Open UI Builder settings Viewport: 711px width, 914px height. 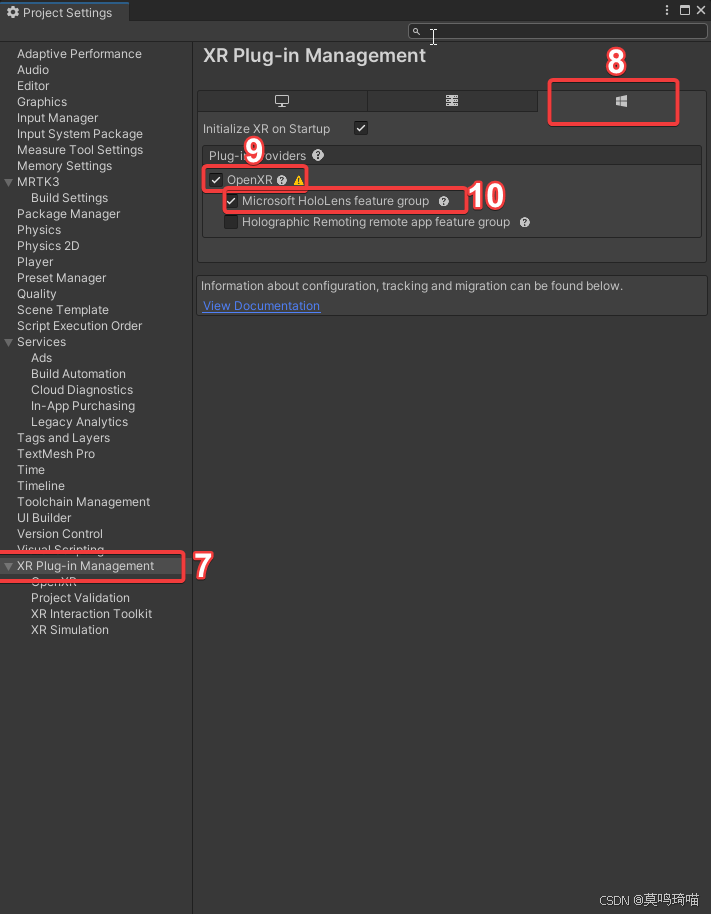(44, 518)
